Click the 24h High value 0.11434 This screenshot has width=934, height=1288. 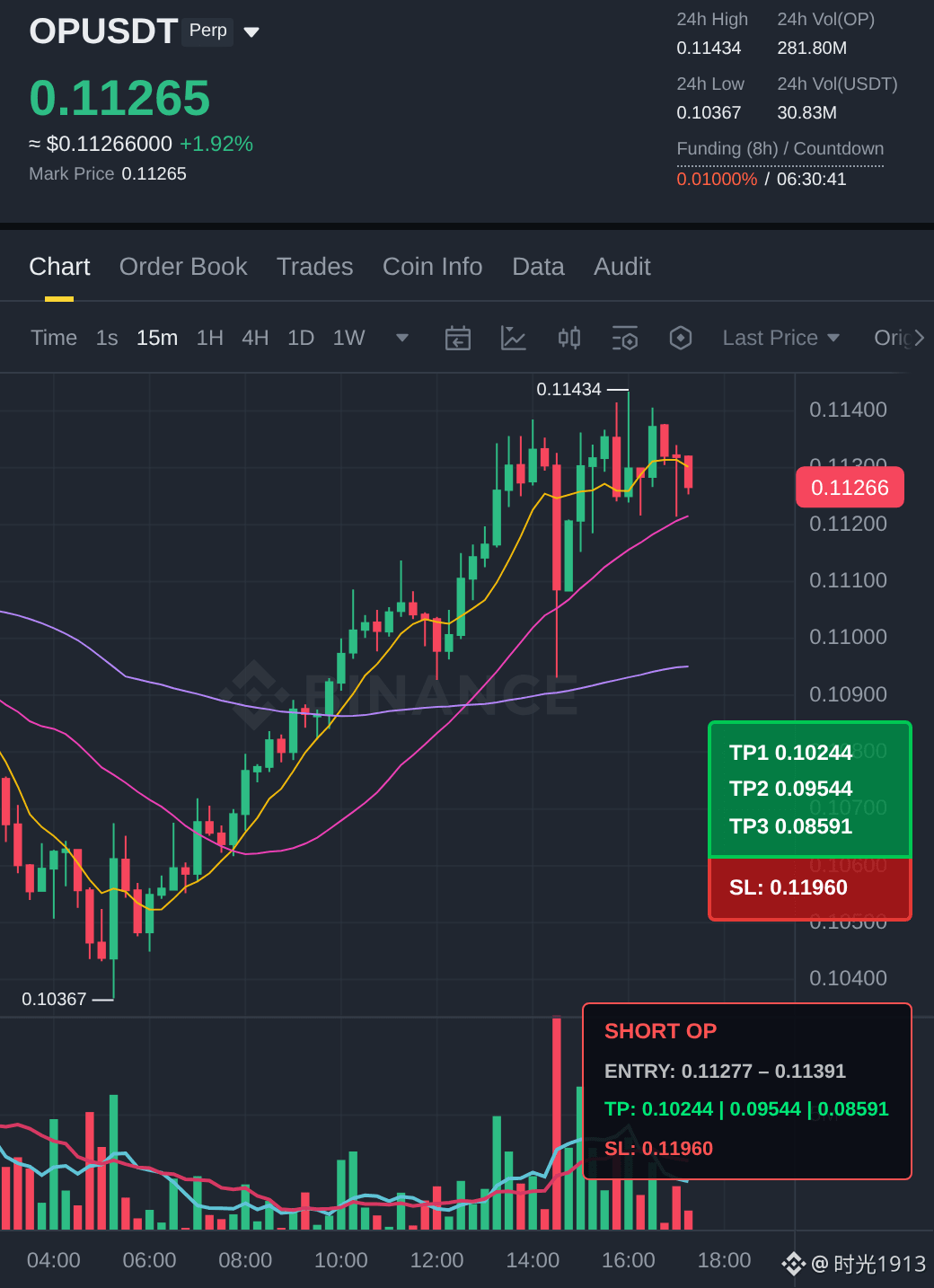[709, 49]
